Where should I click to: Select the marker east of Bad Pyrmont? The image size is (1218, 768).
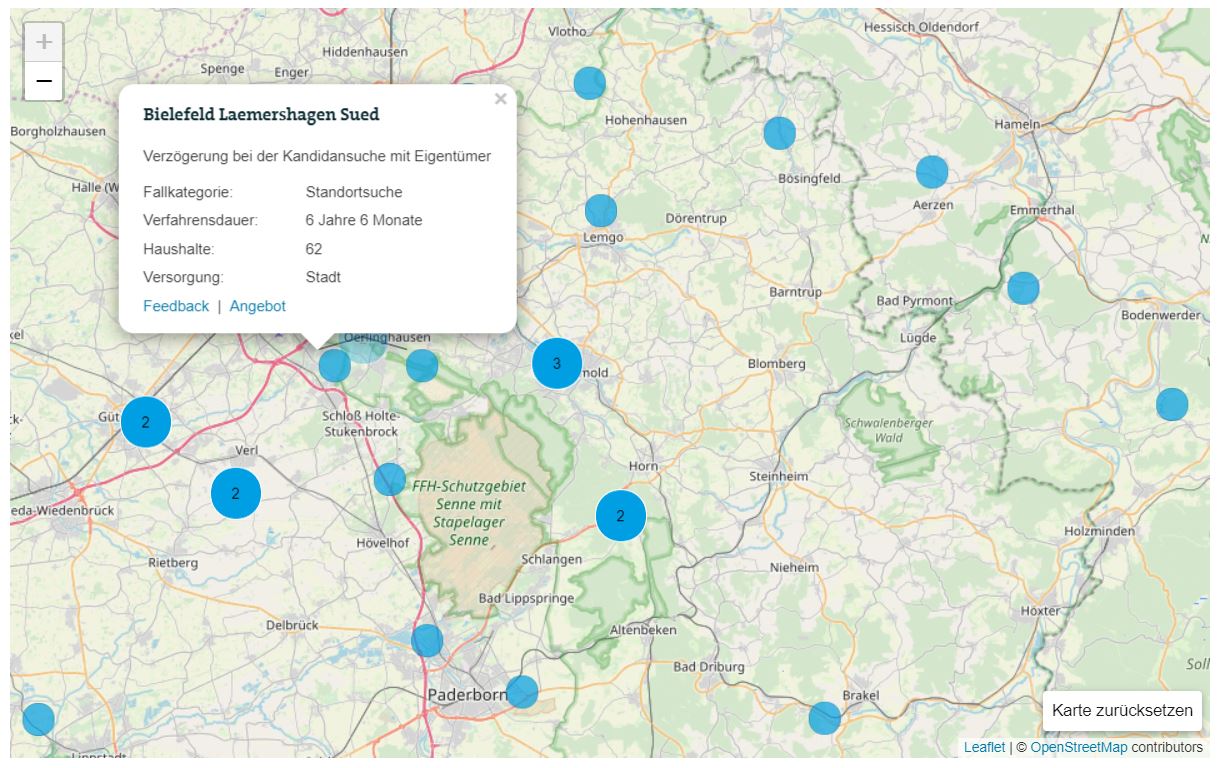[x=1023, y=288]
